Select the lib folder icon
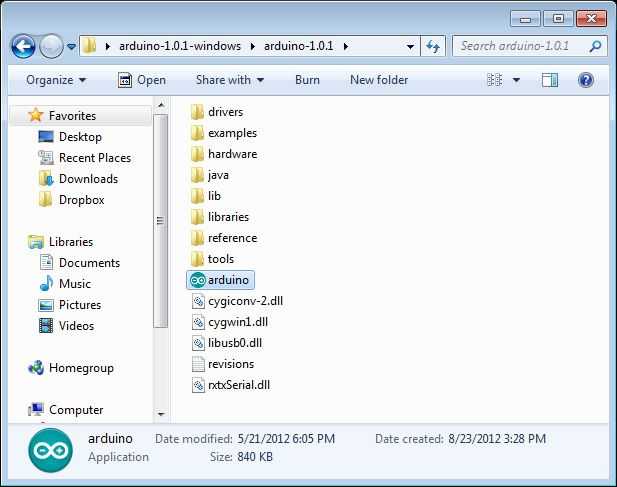This screenshot has width=617, height=487. [197, 196]
